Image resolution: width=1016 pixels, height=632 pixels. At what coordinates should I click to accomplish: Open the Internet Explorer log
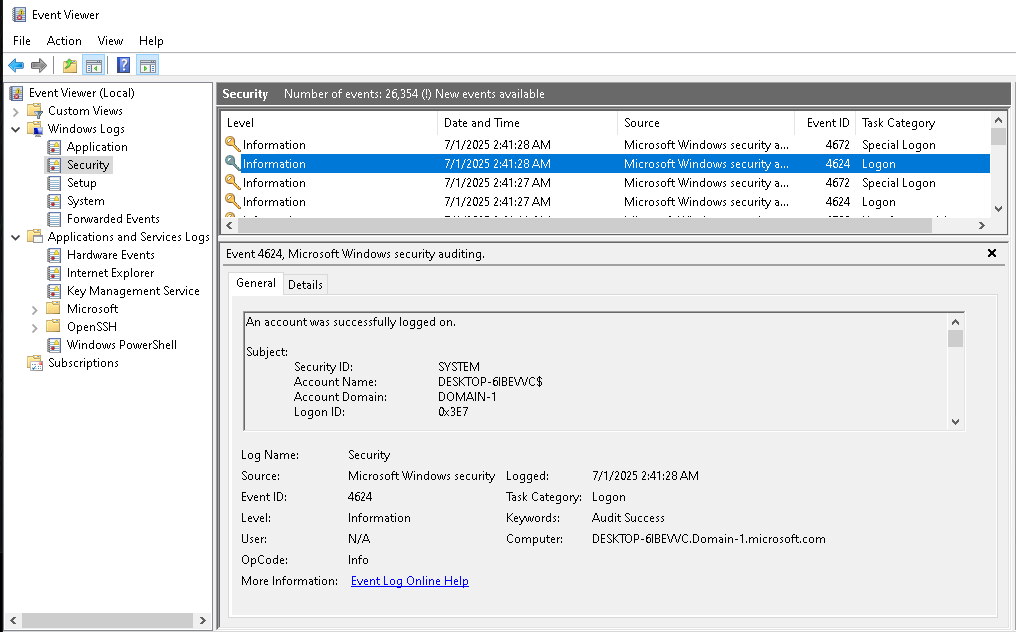[x=110, y=273]
